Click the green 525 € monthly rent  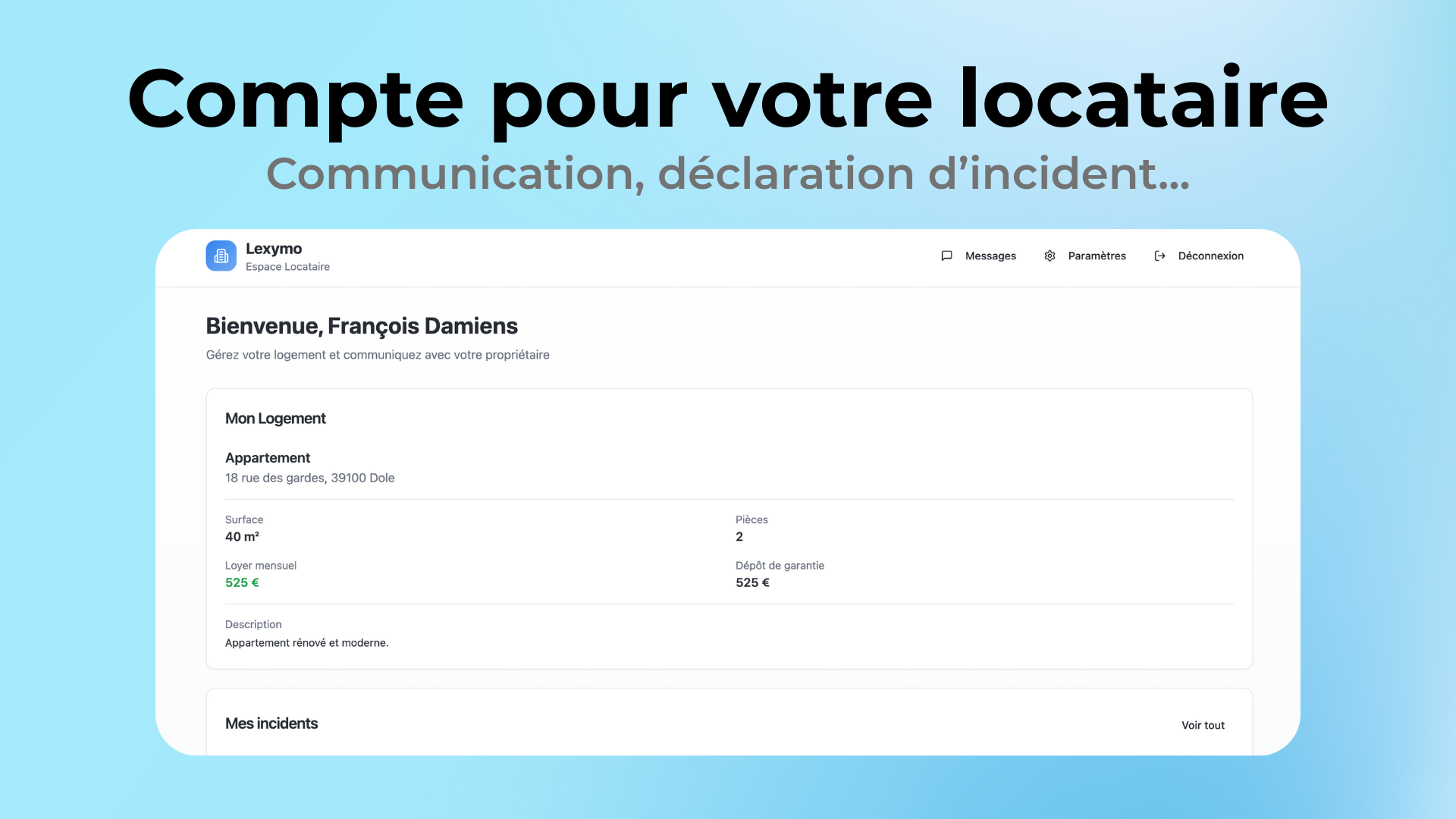[242, 583]
